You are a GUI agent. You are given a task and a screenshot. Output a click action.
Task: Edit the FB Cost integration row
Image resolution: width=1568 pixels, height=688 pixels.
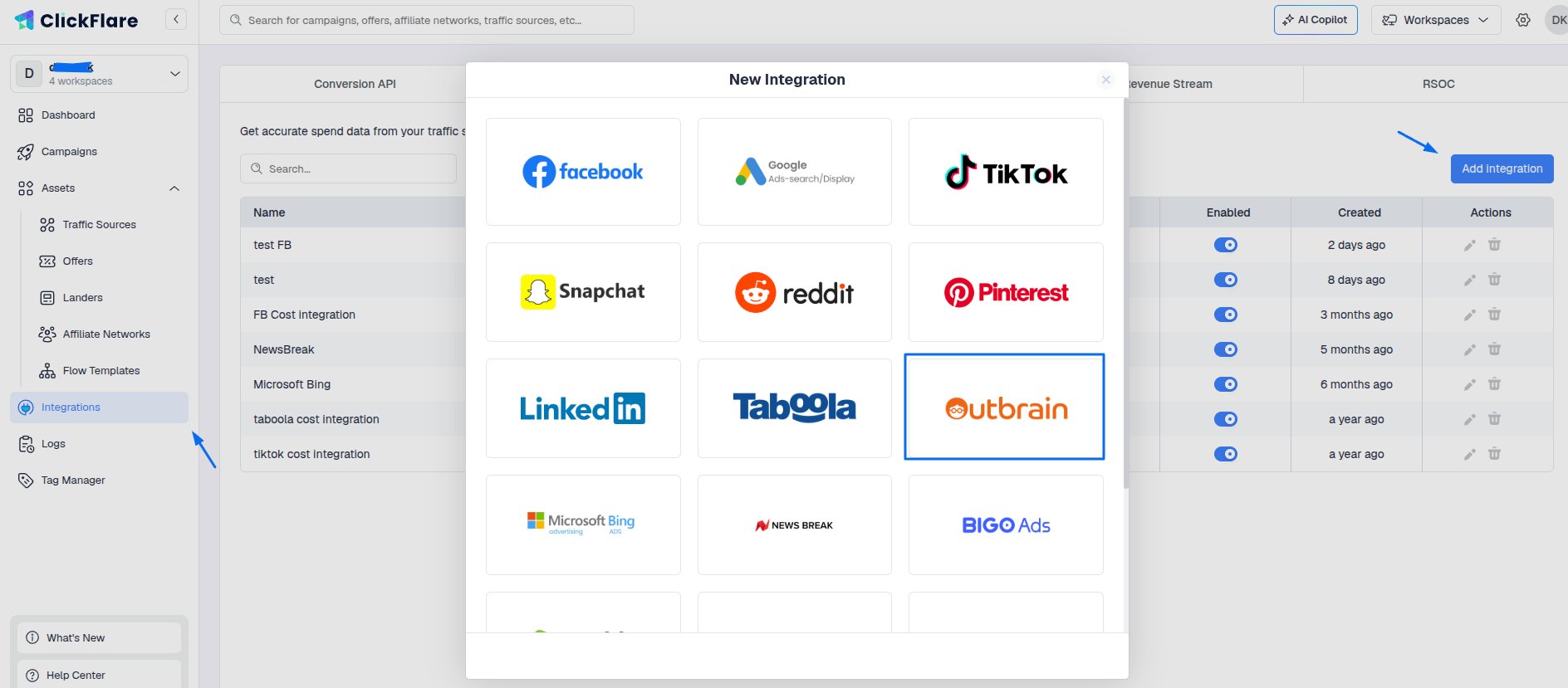pos(1470,315)
